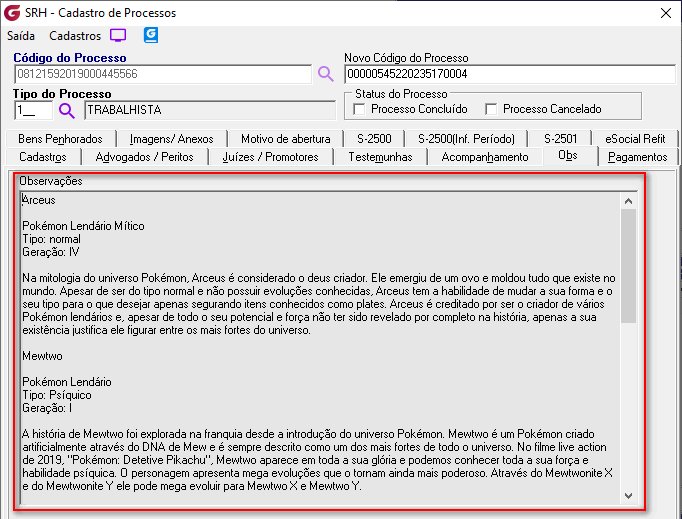Image resolution: width=682 pixels, height=519 pixels.
Task: Open the Cadastros tab in second row
Action: [x=43, y=157]
